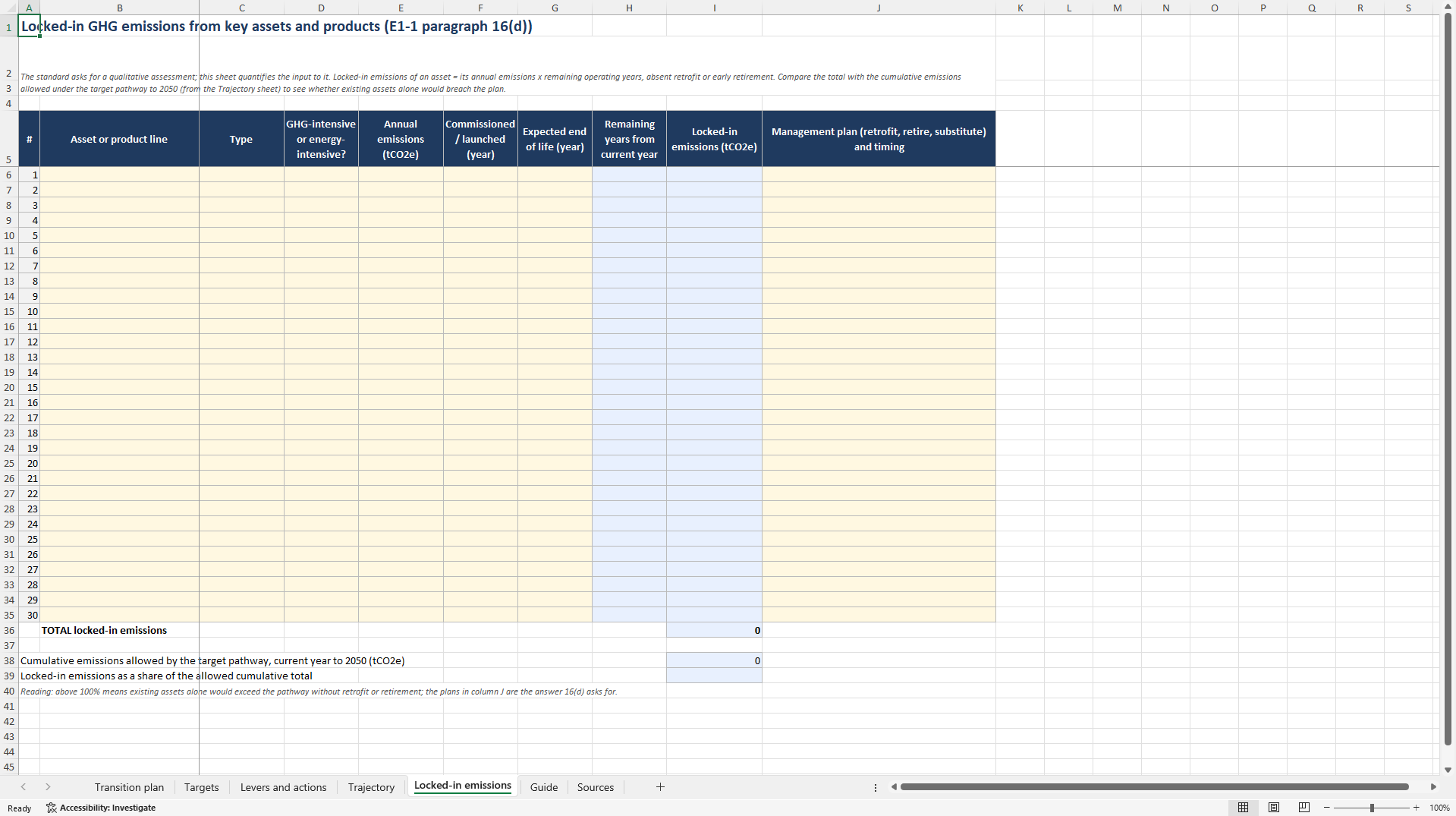Screen dimensions: 1456x816
Task: Click the 'Management plan' header cell
Action: click(x=879, y=139)
